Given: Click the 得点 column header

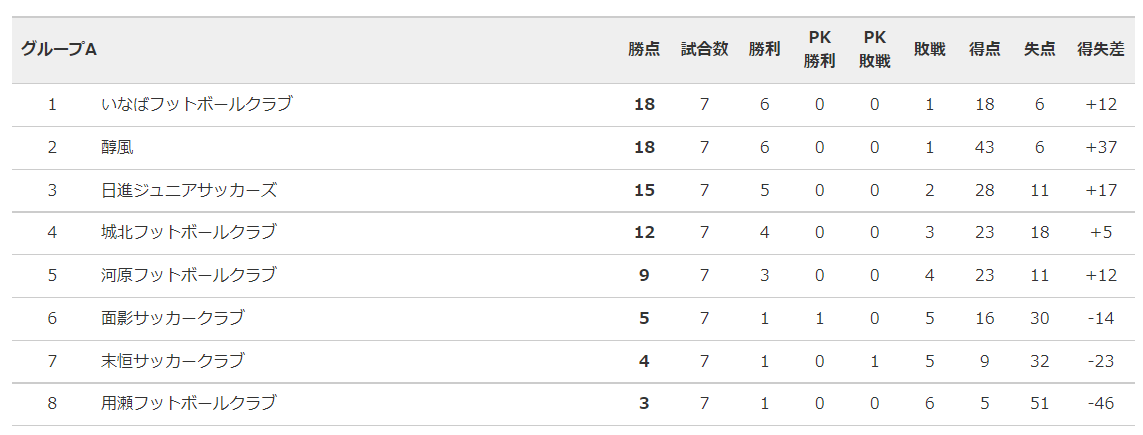Looking at the screenshot, I should [x=985, y=50].
